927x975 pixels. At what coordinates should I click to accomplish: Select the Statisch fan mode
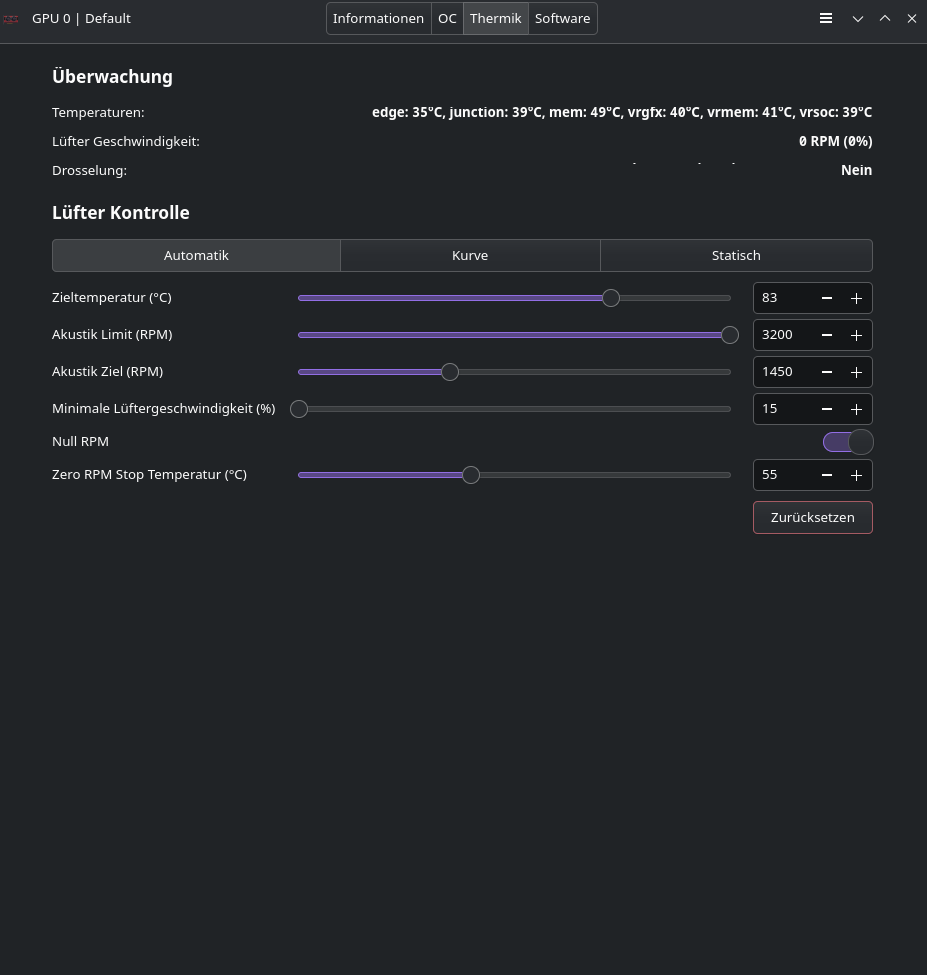pos(736,256)
